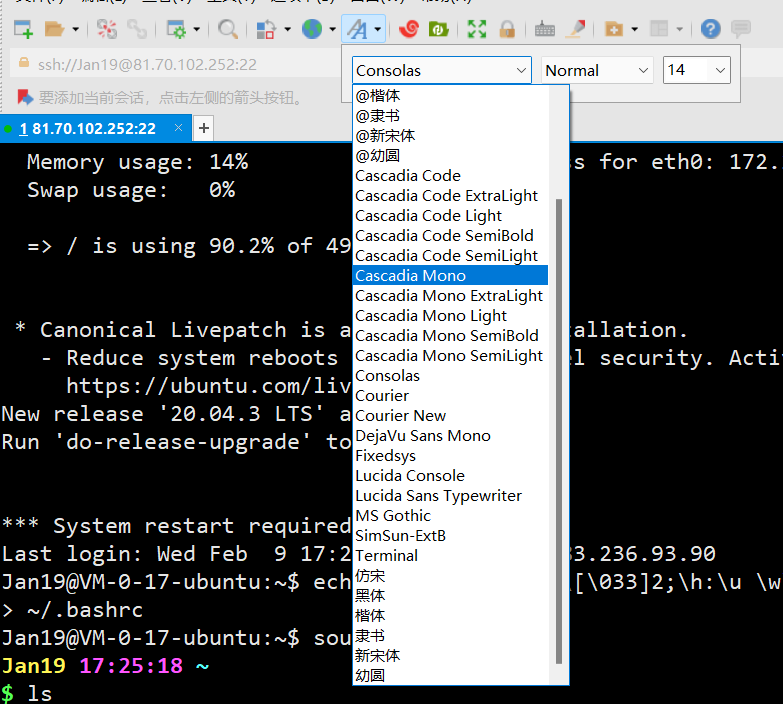Click the padlock lock icon
Image resolution: width=783 pixels, height=704 pixels.
pos(507,29)
